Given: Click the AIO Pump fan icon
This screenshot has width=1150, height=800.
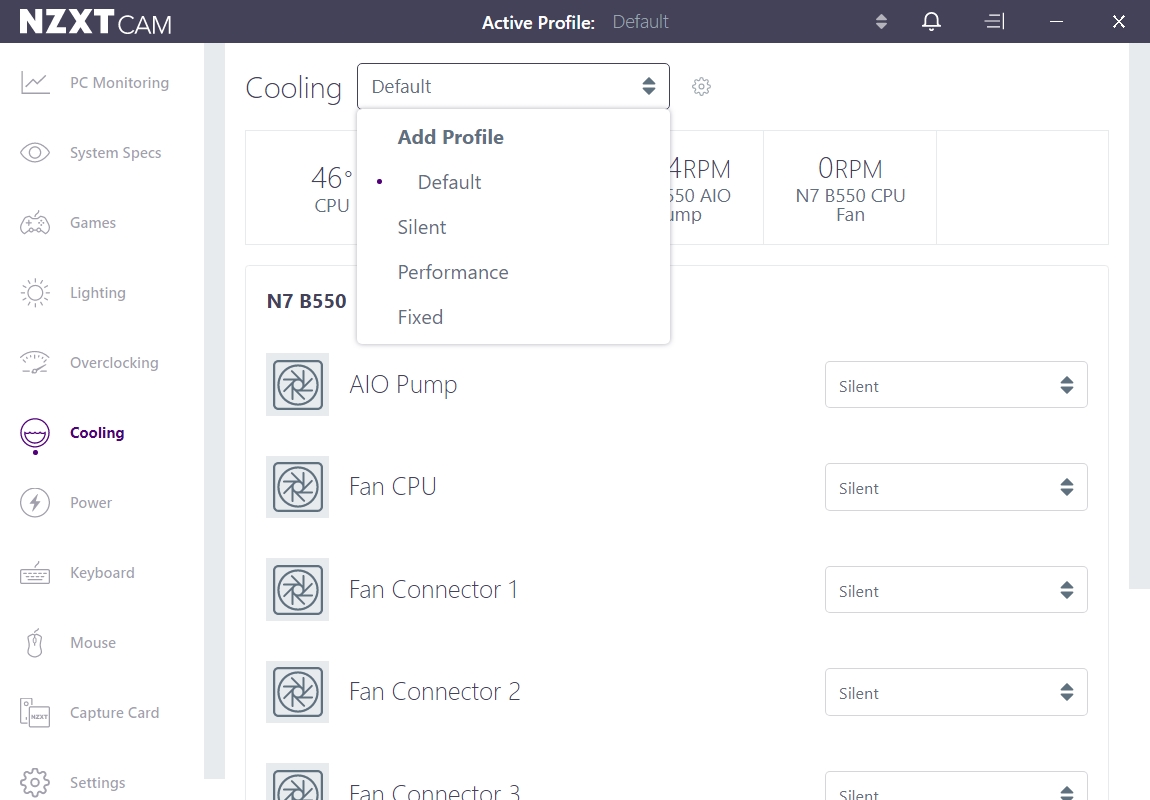Looking at the screenshot, I should pyautogui.click(x=297, y=384).
